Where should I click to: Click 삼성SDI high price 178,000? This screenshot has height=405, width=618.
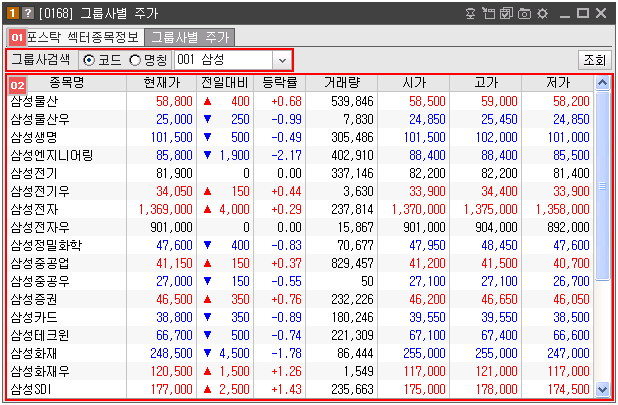(496, 390)
